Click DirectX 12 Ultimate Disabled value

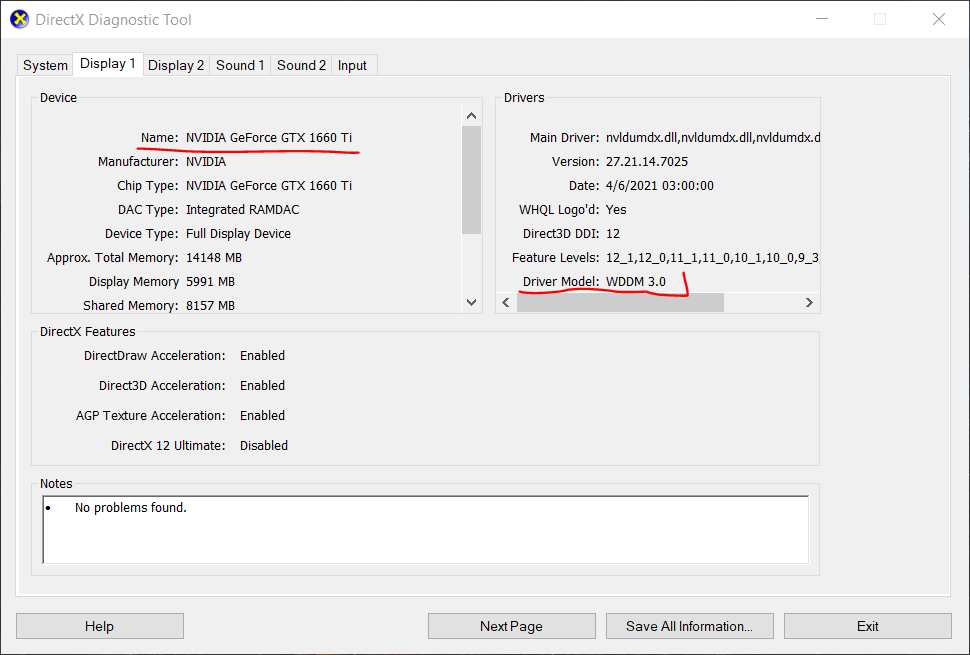[264, 445]
